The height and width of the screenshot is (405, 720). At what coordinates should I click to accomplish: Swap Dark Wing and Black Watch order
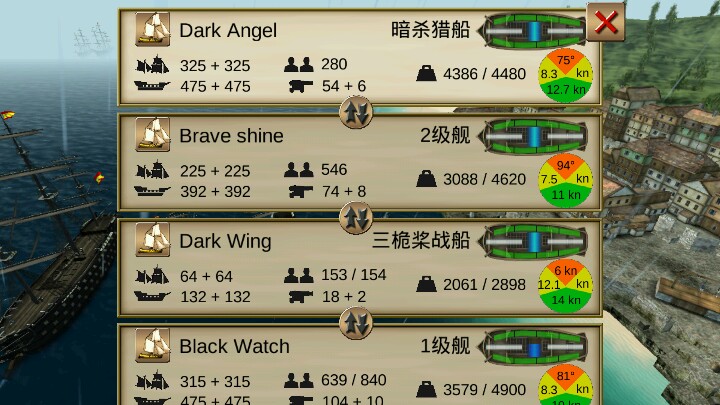[356, 323]
